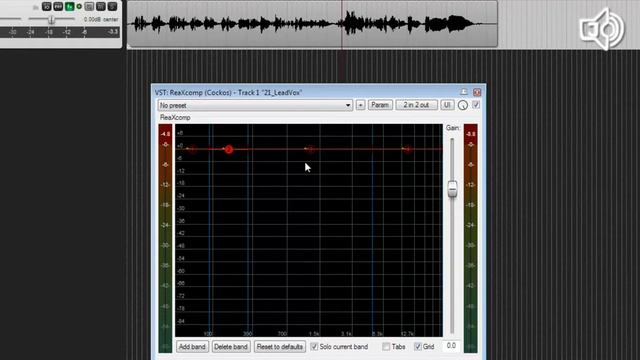Click the ReaXcomp window title text
Image resolution: width=640 pixels, height=360 pixels.
coord(228,93)
